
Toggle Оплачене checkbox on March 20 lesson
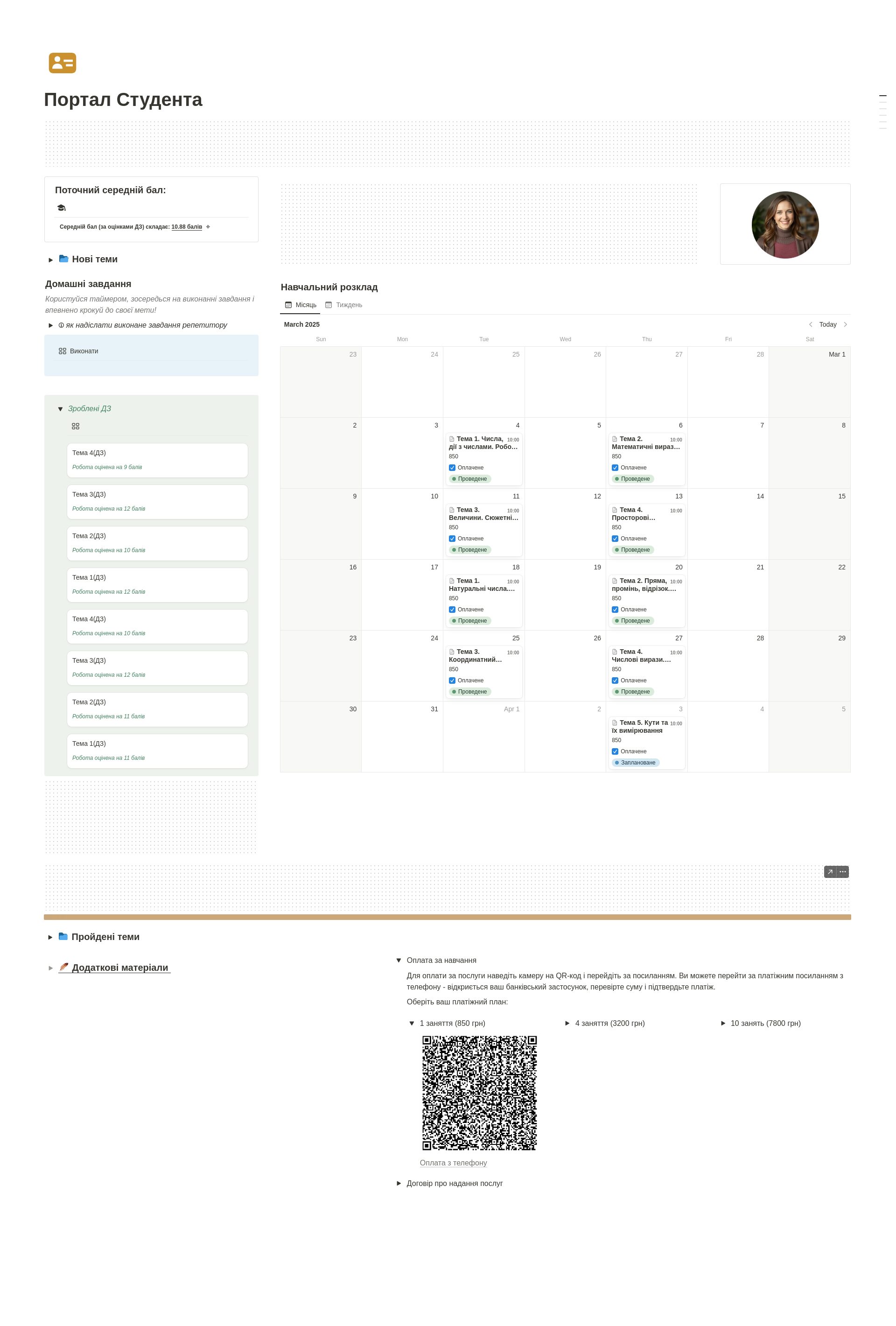coord(616,610)
